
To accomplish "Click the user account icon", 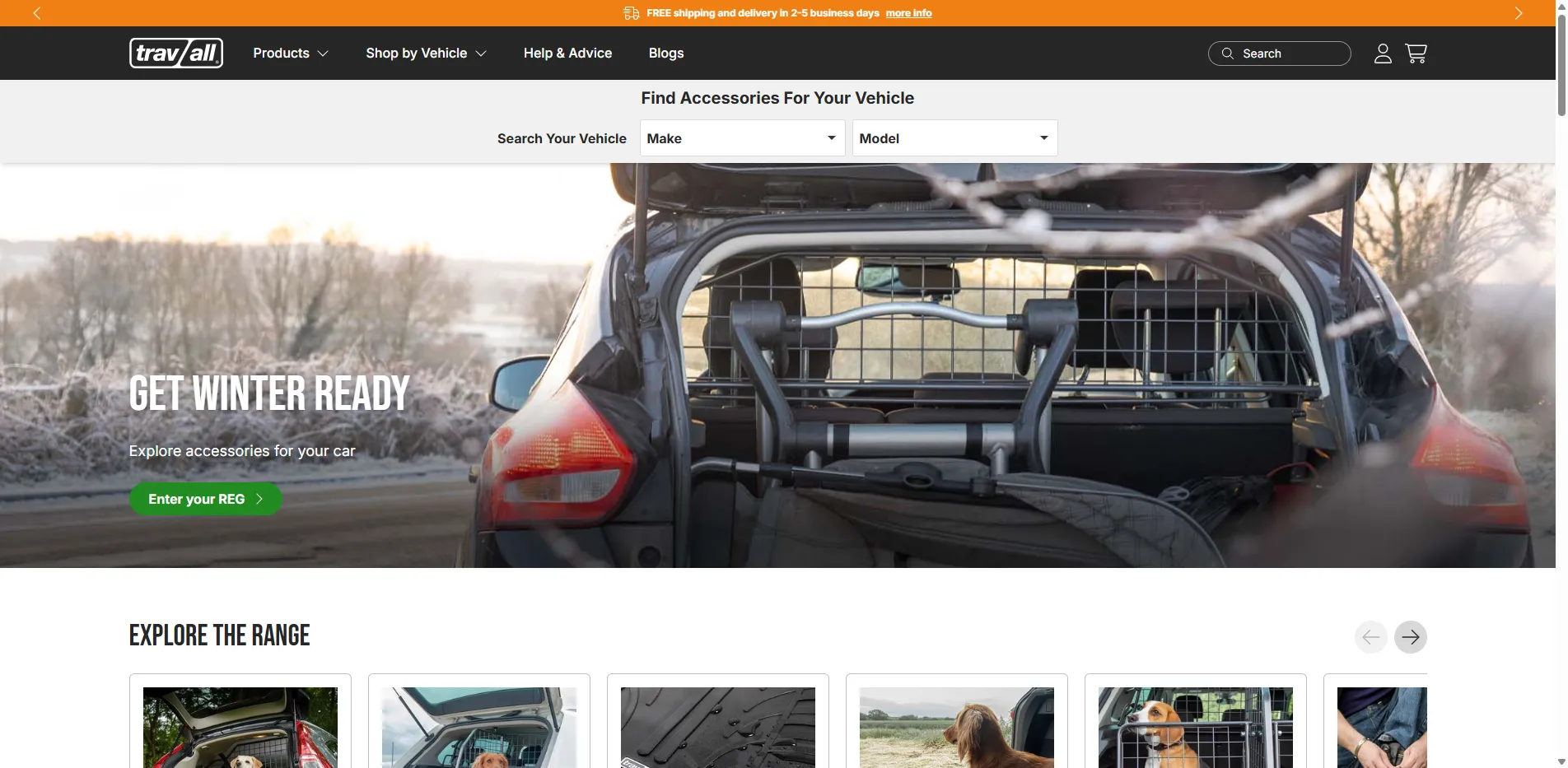I will [x=1383, y=54].
